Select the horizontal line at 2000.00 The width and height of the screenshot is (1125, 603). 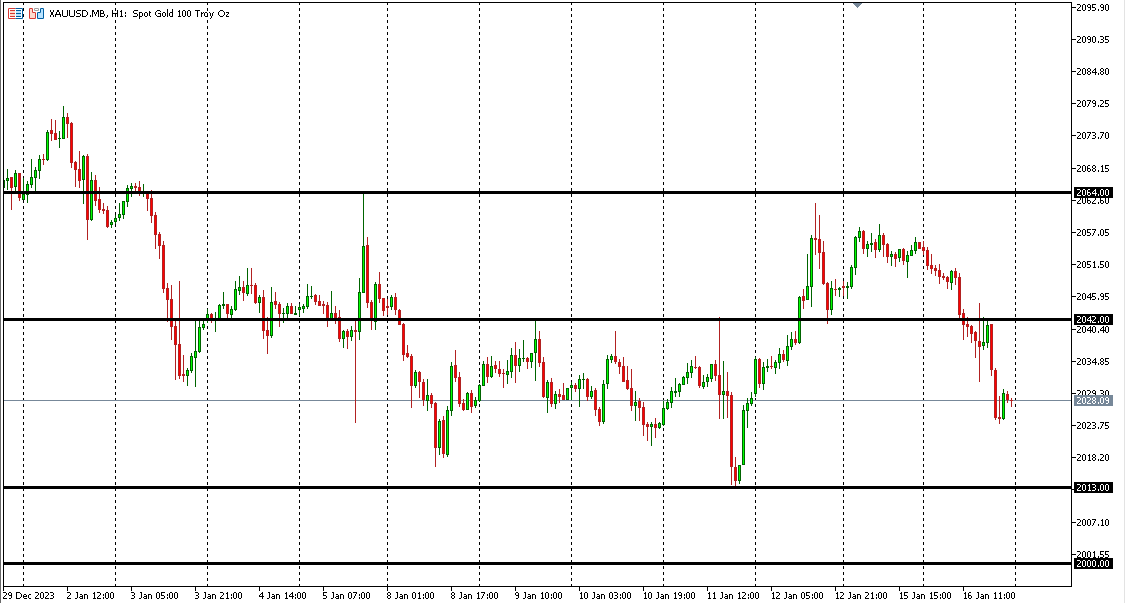(x=500, y=564)
